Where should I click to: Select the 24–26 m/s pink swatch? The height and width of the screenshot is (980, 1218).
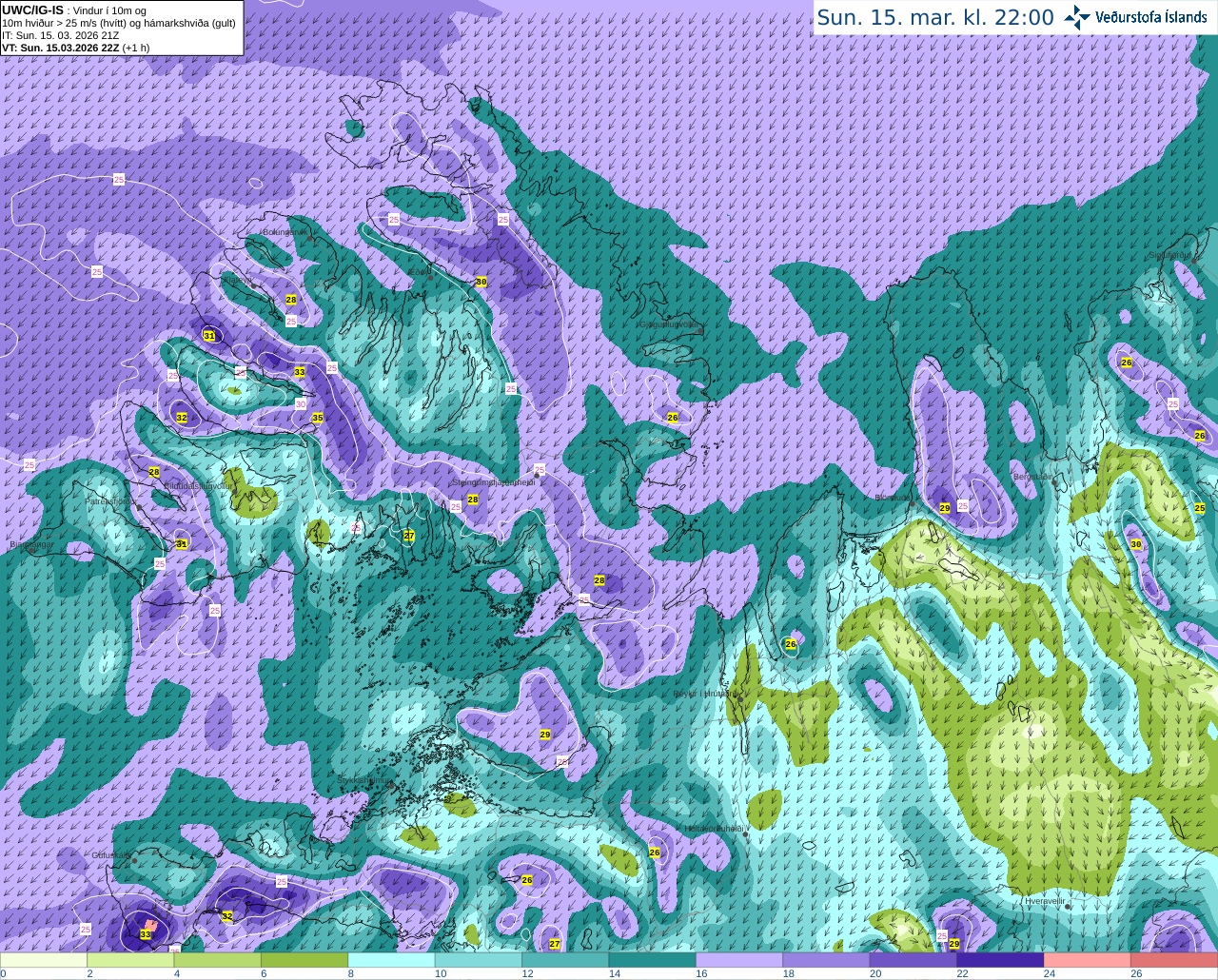coord(1087,960)
